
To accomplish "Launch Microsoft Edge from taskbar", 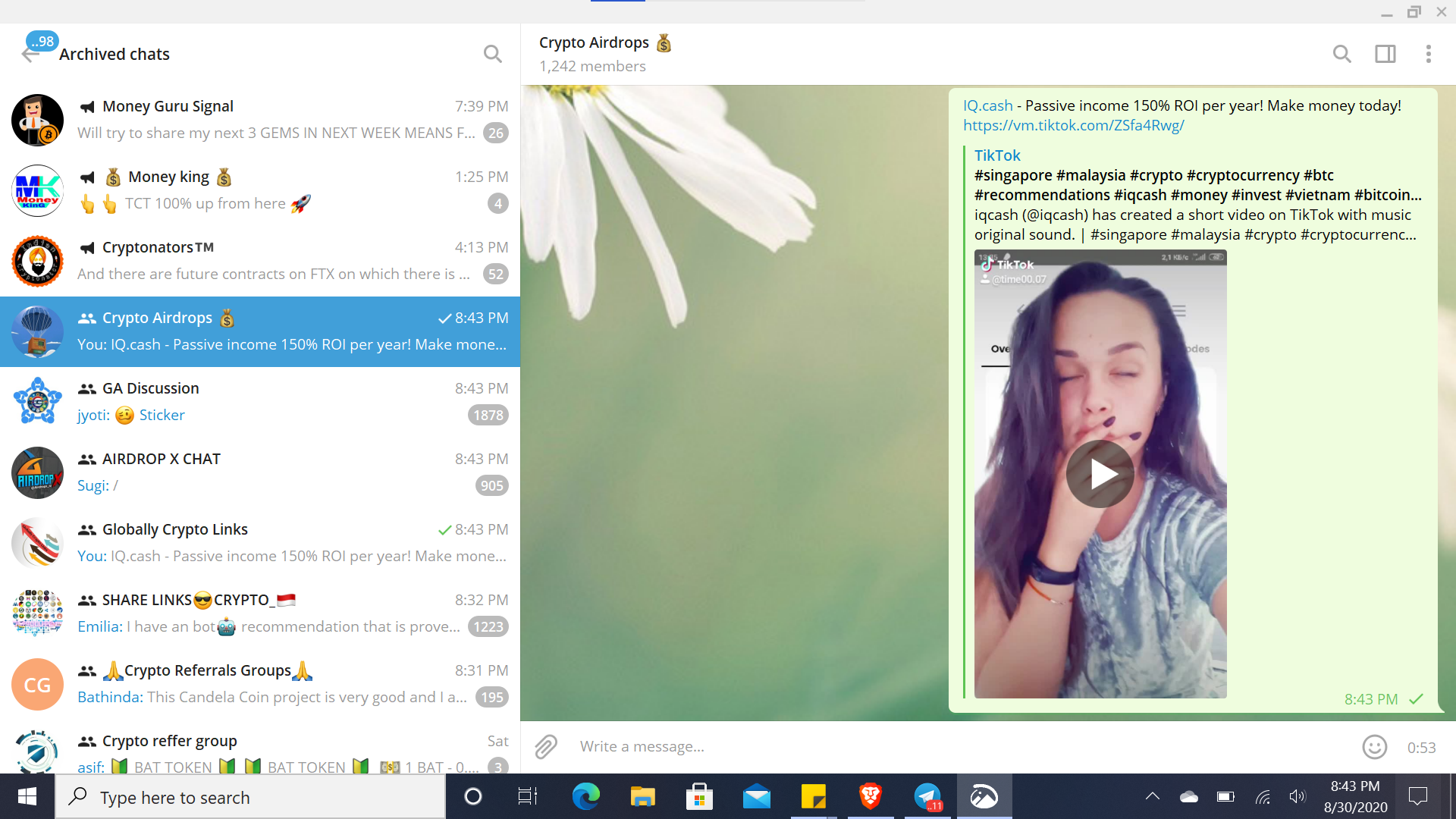I will (x=585, y=796).
